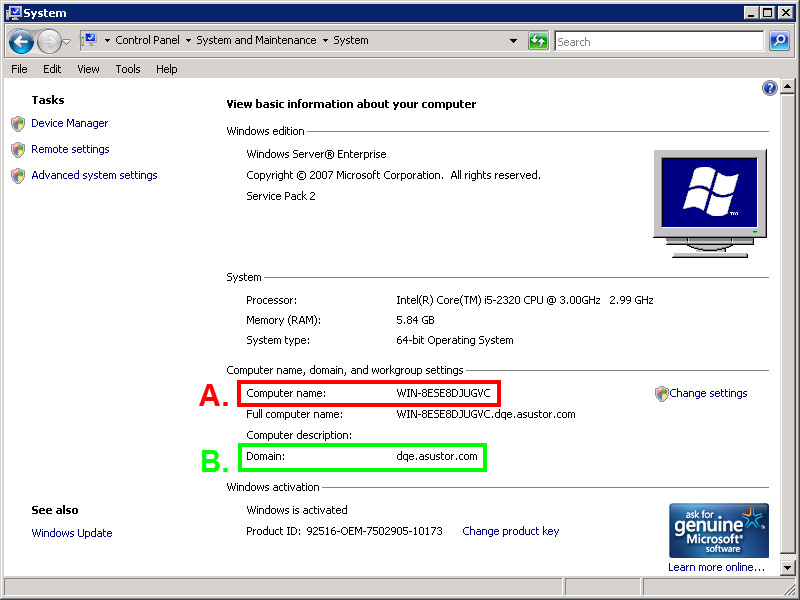Open the address bar history dropdown
The width and height of the screenshot is (800, 600).
[513, 41]
